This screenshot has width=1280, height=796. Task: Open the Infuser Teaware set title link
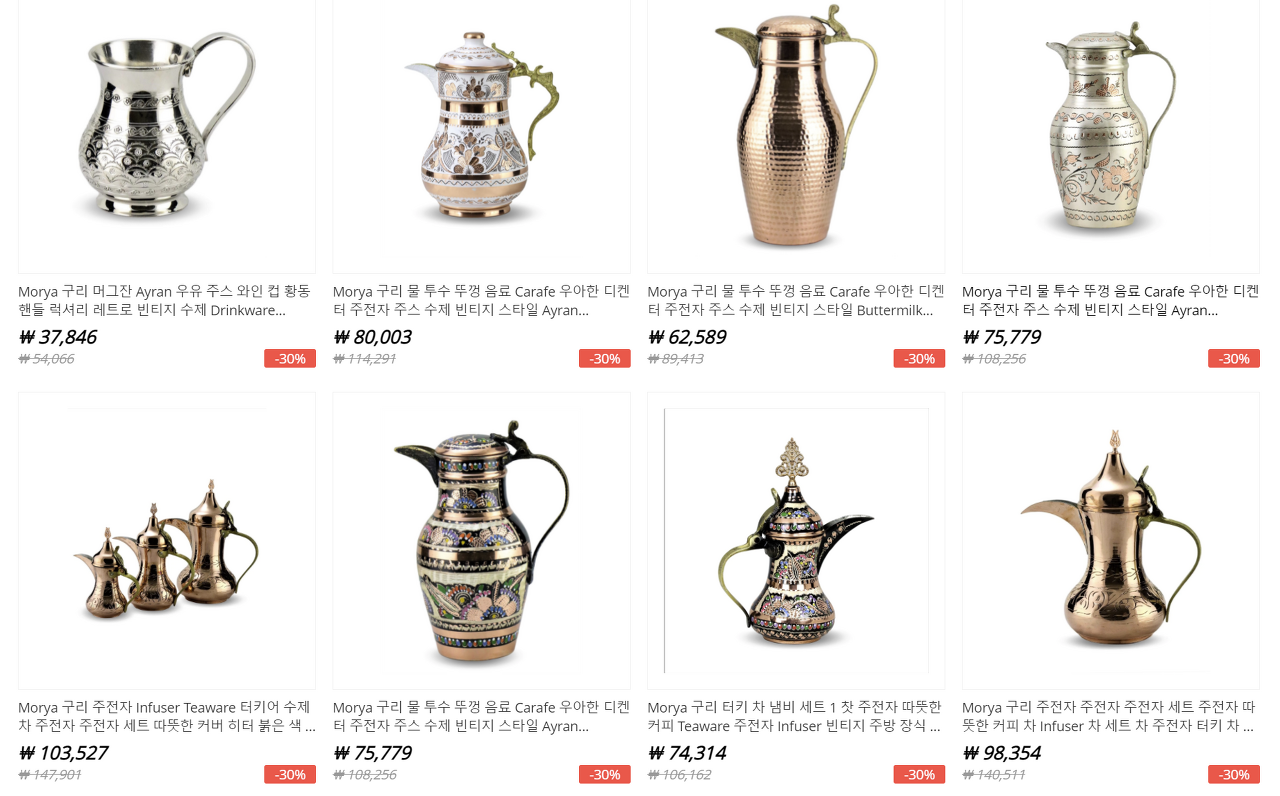[x=166, y=717]
